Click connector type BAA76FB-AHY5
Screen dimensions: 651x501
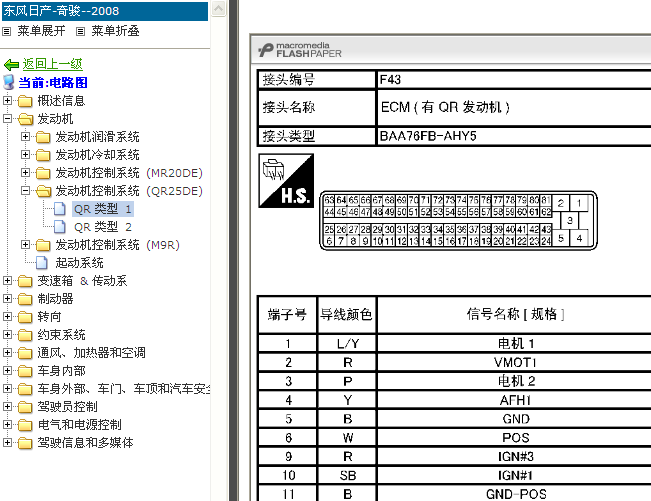pos(514,136)
